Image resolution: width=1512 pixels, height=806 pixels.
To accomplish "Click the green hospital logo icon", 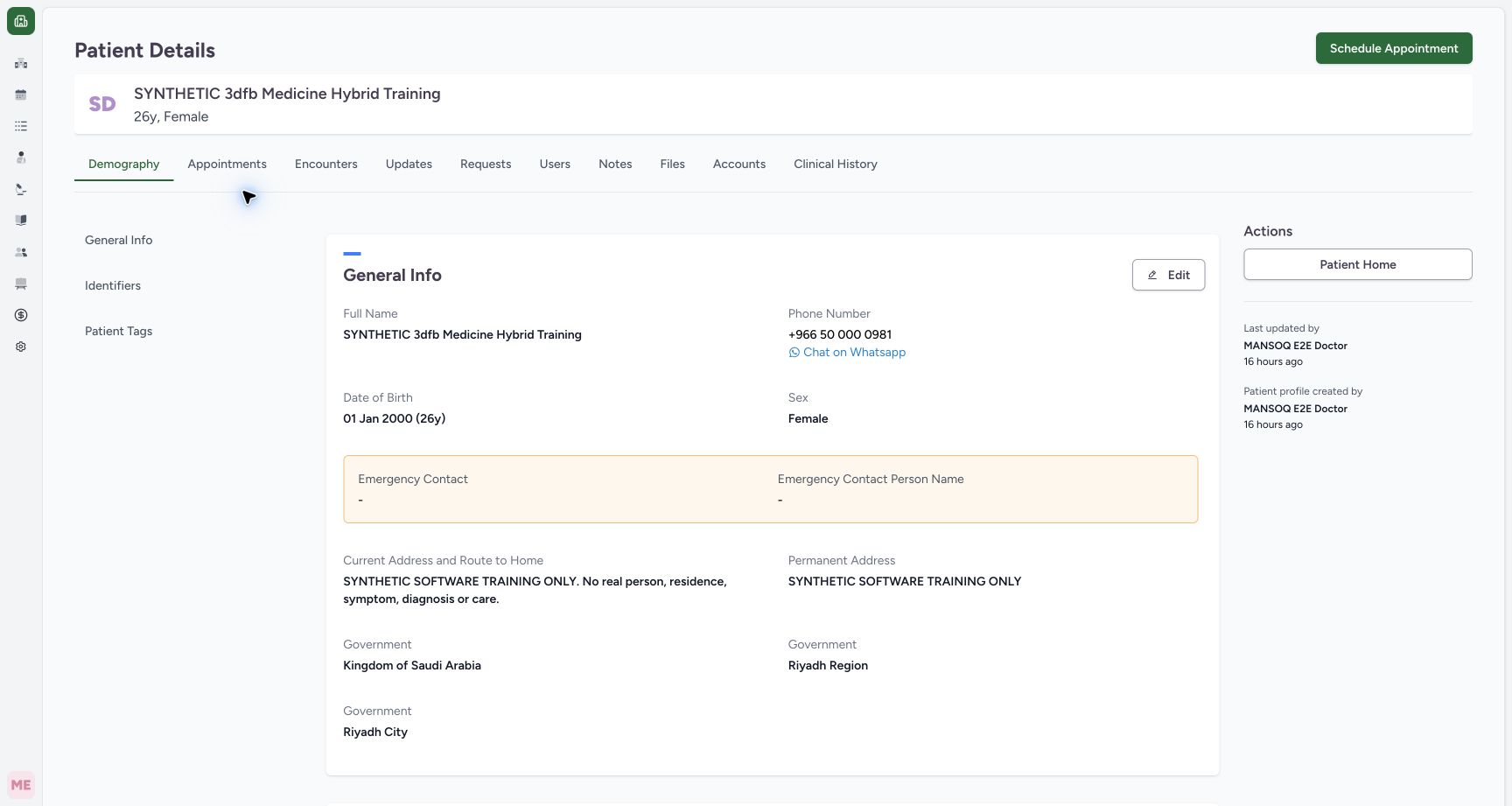I will pyautogui.click(x=21, y=21).
